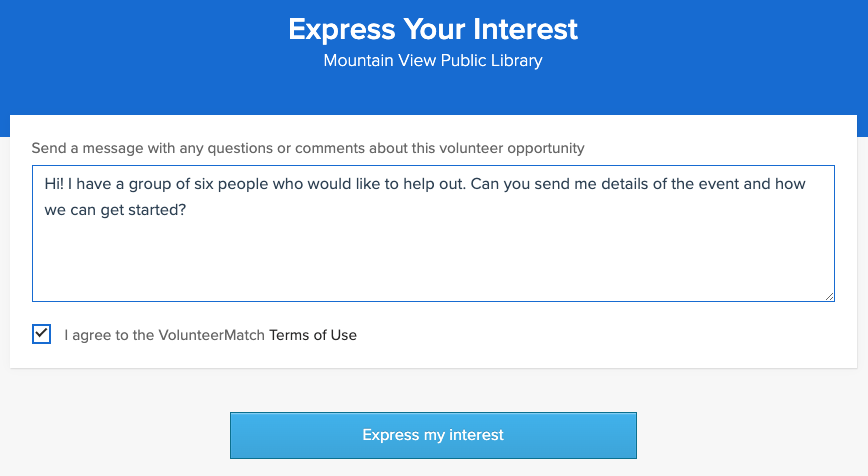Uncheck the VolunteerMatch Terms of Use agreement checkbox
Viewport: 868px width, 476px height.
(41, 334)
